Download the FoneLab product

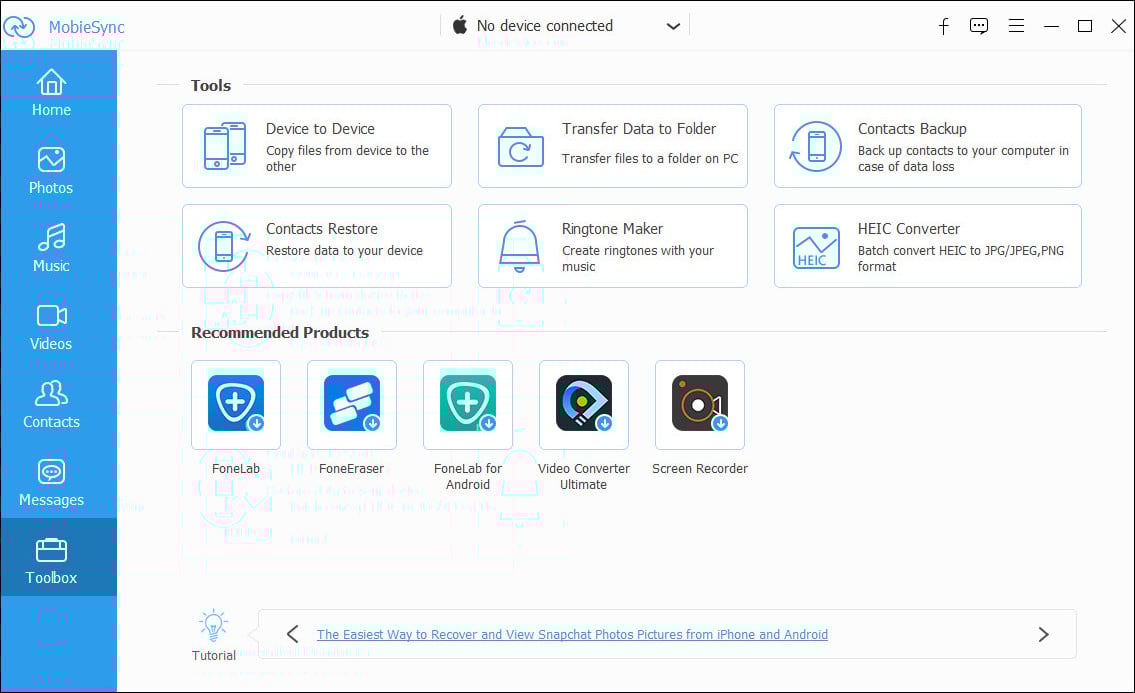(236, 404)
